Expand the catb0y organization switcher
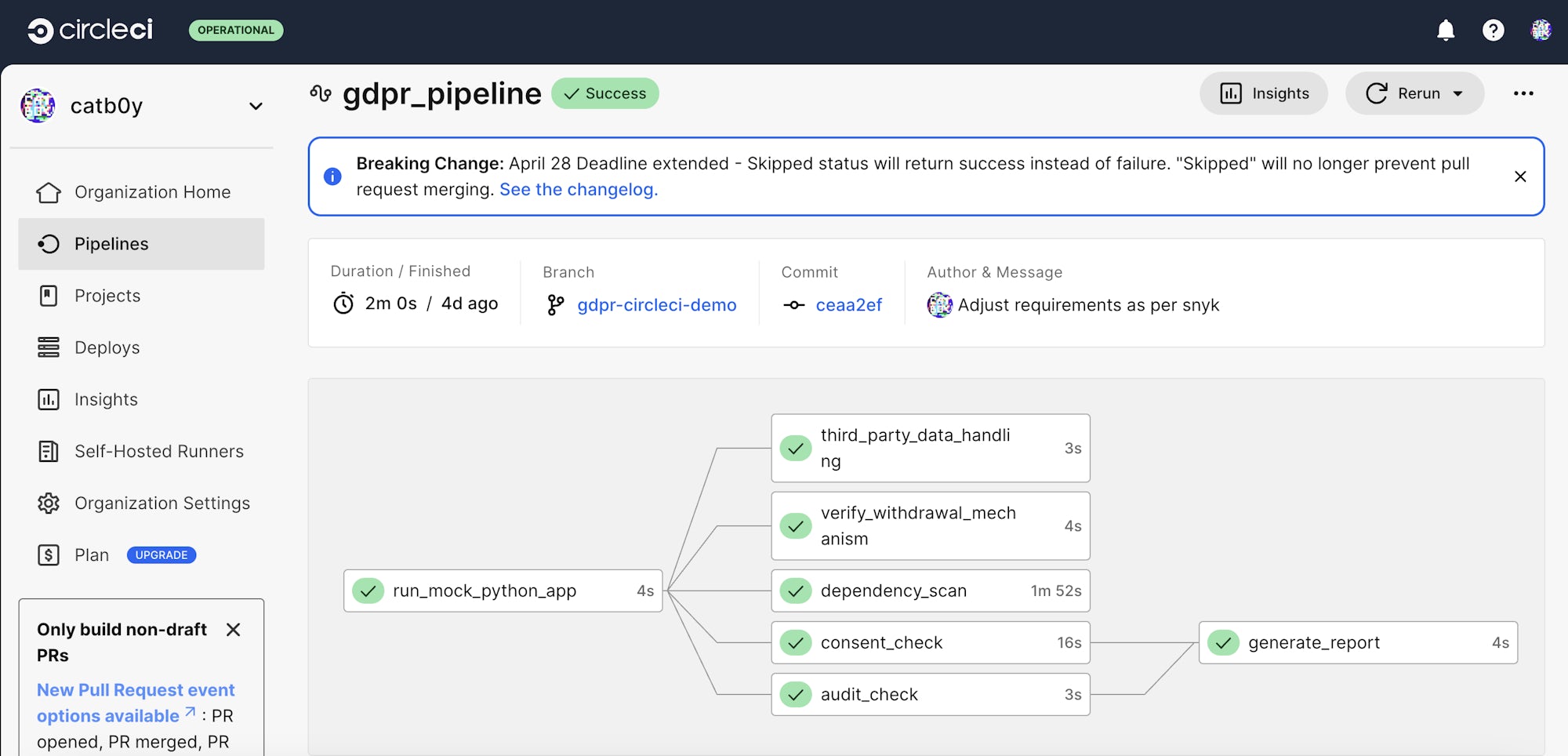Image resolution: width=1568 pixels, height=756 pixels. pyautogui.click(x=255, y=105)
